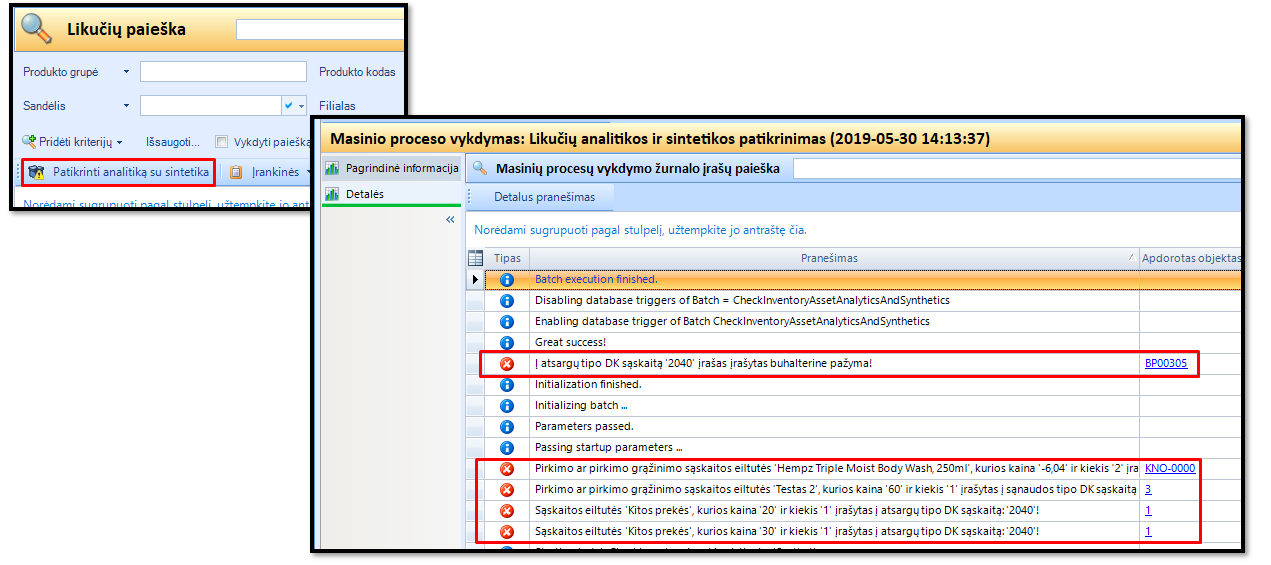Switch to the Pagrindinė informacija tab
This screenshot has height=565, width=1271.
click(x=391, y=167)
